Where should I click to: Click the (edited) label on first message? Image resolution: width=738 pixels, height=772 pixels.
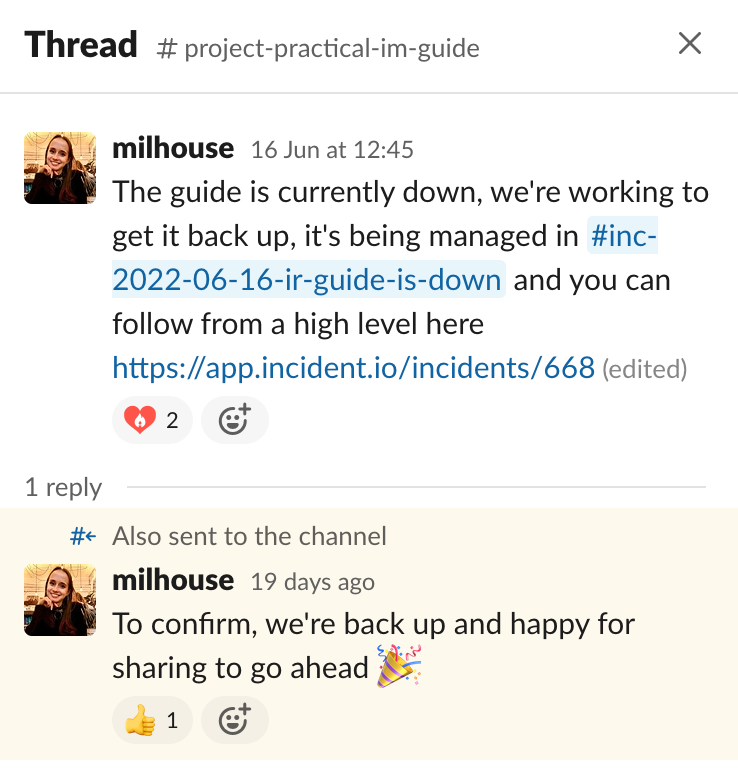click(x=644, y=369)
